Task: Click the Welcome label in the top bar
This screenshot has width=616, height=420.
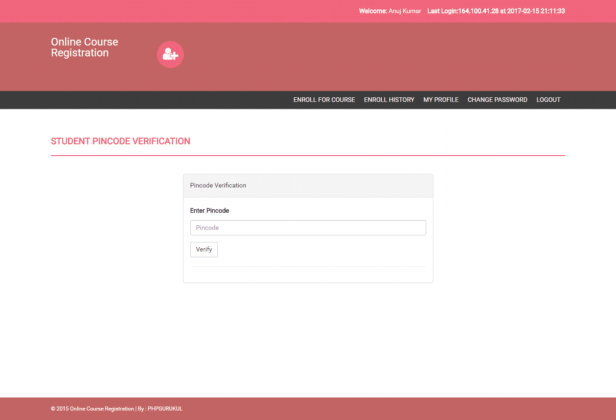Action: coord(372,11)
